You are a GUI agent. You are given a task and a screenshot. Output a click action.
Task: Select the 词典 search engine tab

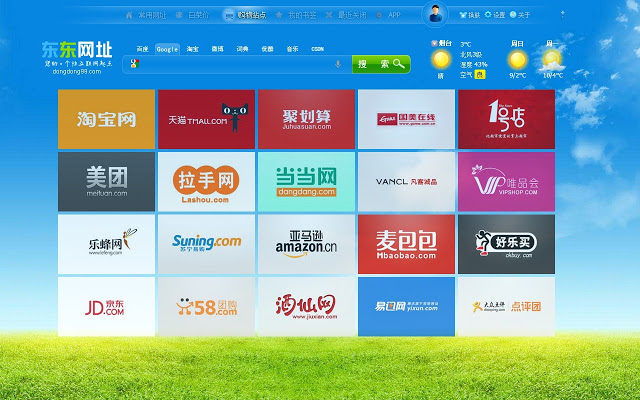[x=242, y=49]
